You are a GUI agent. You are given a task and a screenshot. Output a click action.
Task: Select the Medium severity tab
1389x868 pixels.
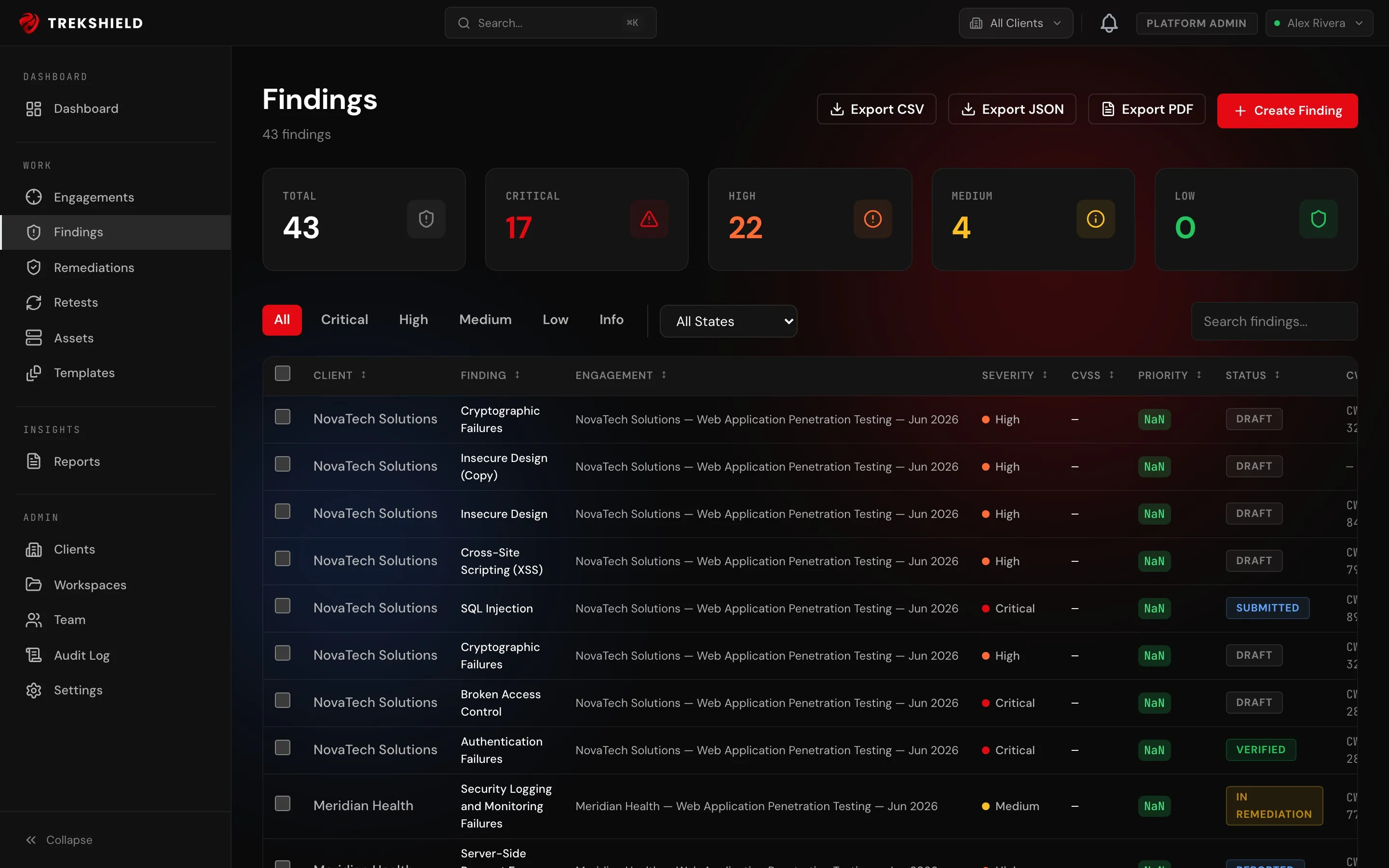(x=485, y=320)
